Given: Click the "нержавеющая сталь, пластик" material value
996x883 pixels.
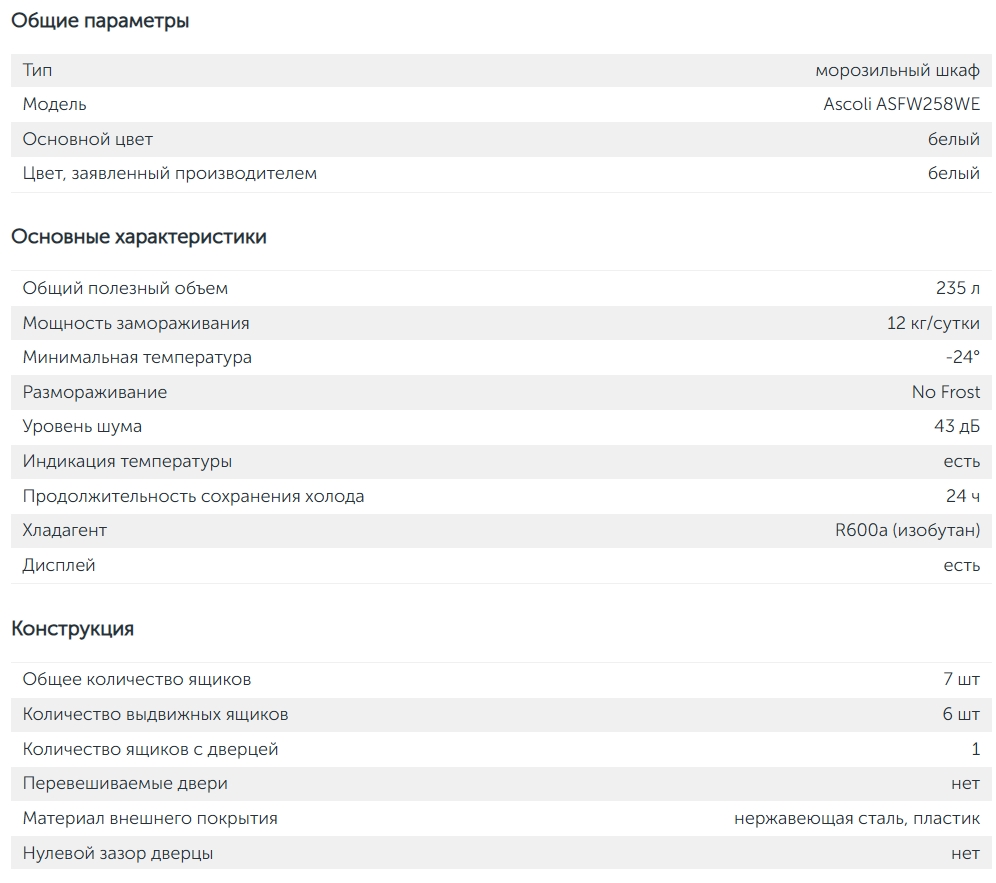Looking at the screenshot, I should coord(856,818).
